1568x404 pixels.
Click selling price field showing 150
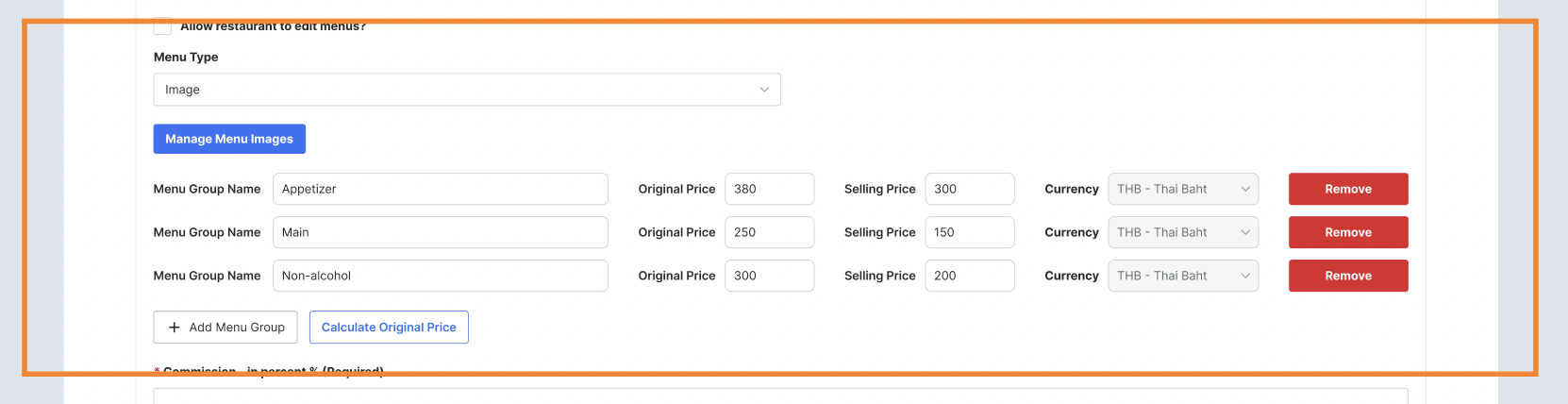pos(969,232)
